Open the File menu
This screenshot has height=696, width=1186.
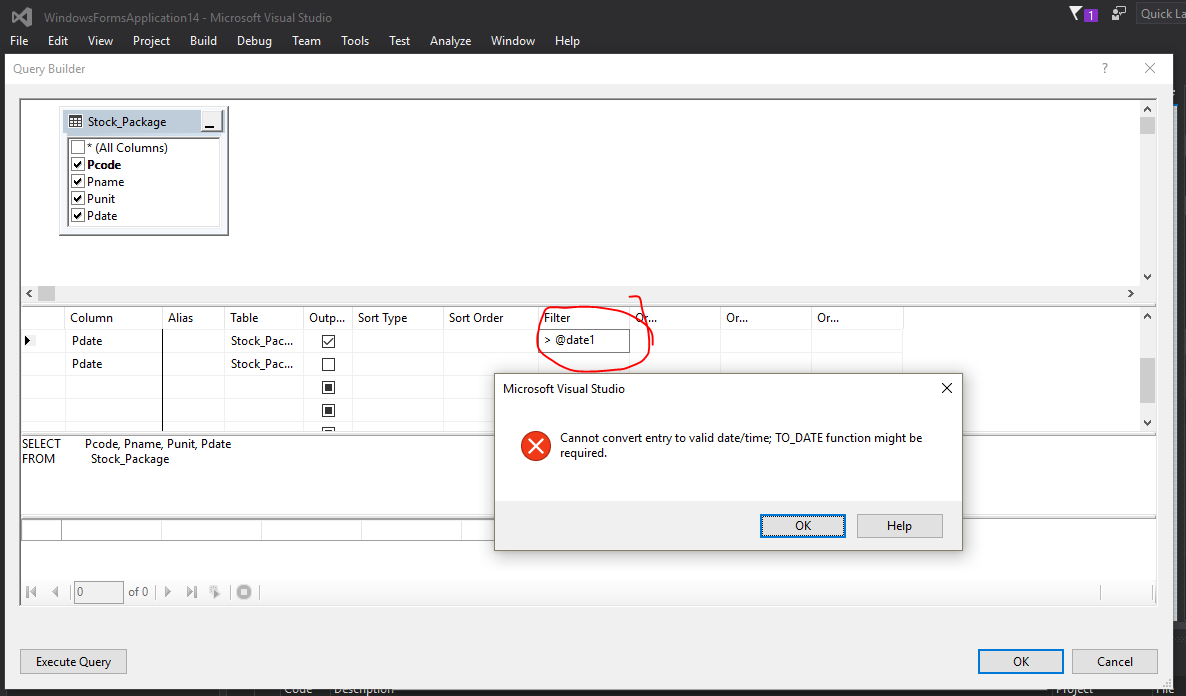(x=19, y=41)
